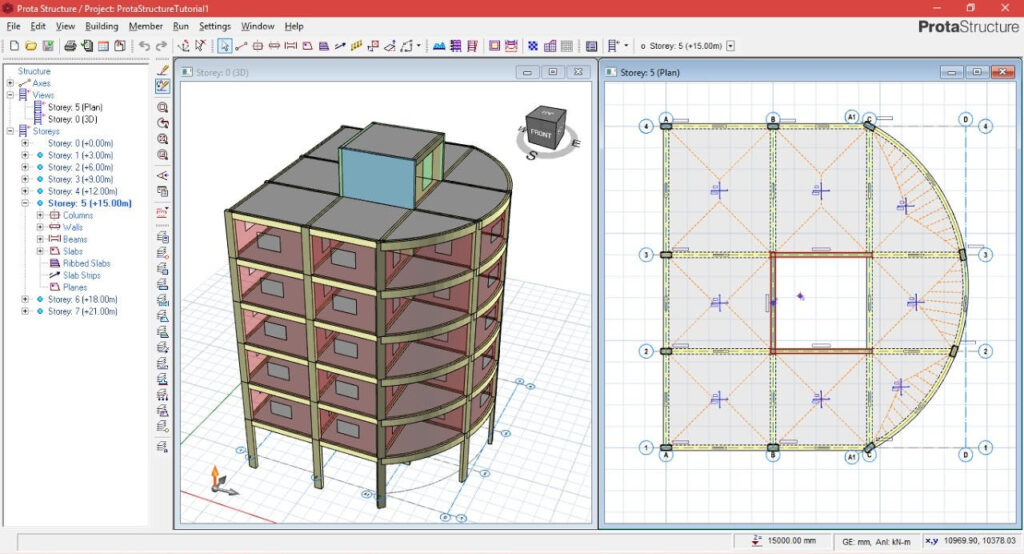Click the topmost magnifier zoom icon
1024x554 pixels.
click(x=163, y=107)
